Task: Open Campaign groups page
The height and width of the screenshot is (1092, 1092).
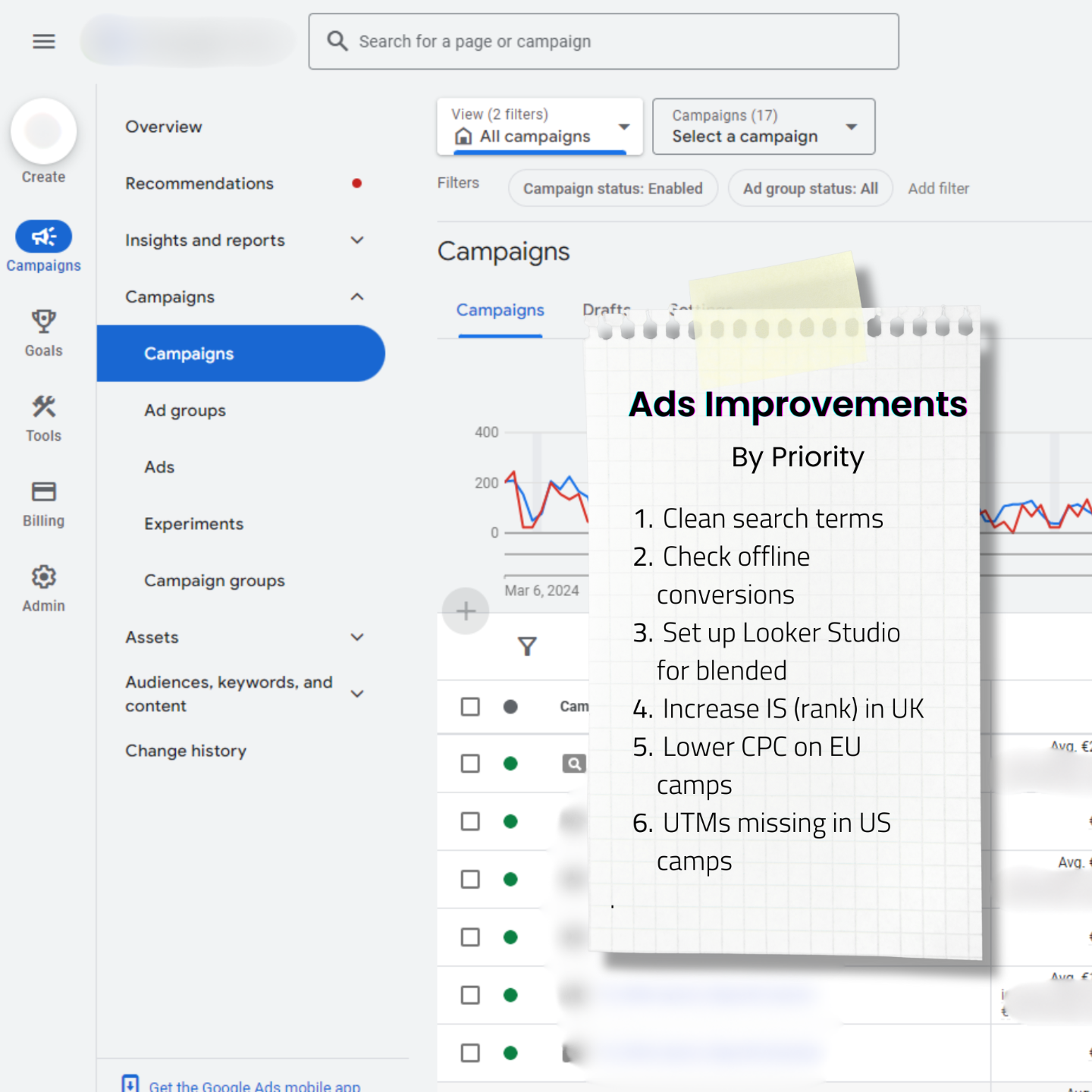Action: (x=215, y=581)
